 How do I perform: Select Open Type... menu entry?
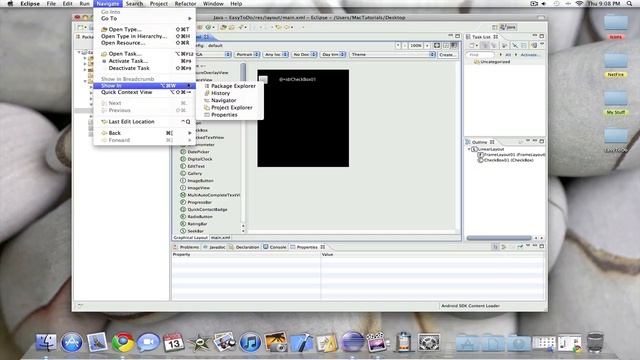click(x=145, y=29)
